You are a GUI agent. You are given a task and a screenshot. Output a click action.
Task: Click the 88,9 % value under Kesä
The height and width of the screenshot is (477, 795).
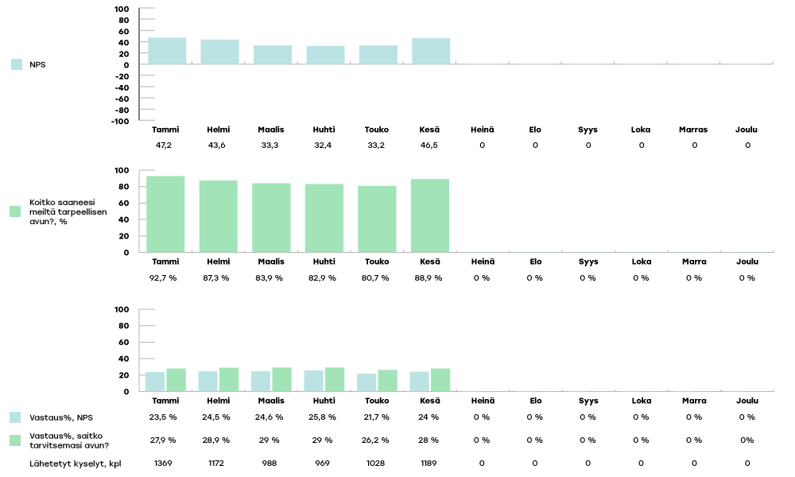click(428, 278)
